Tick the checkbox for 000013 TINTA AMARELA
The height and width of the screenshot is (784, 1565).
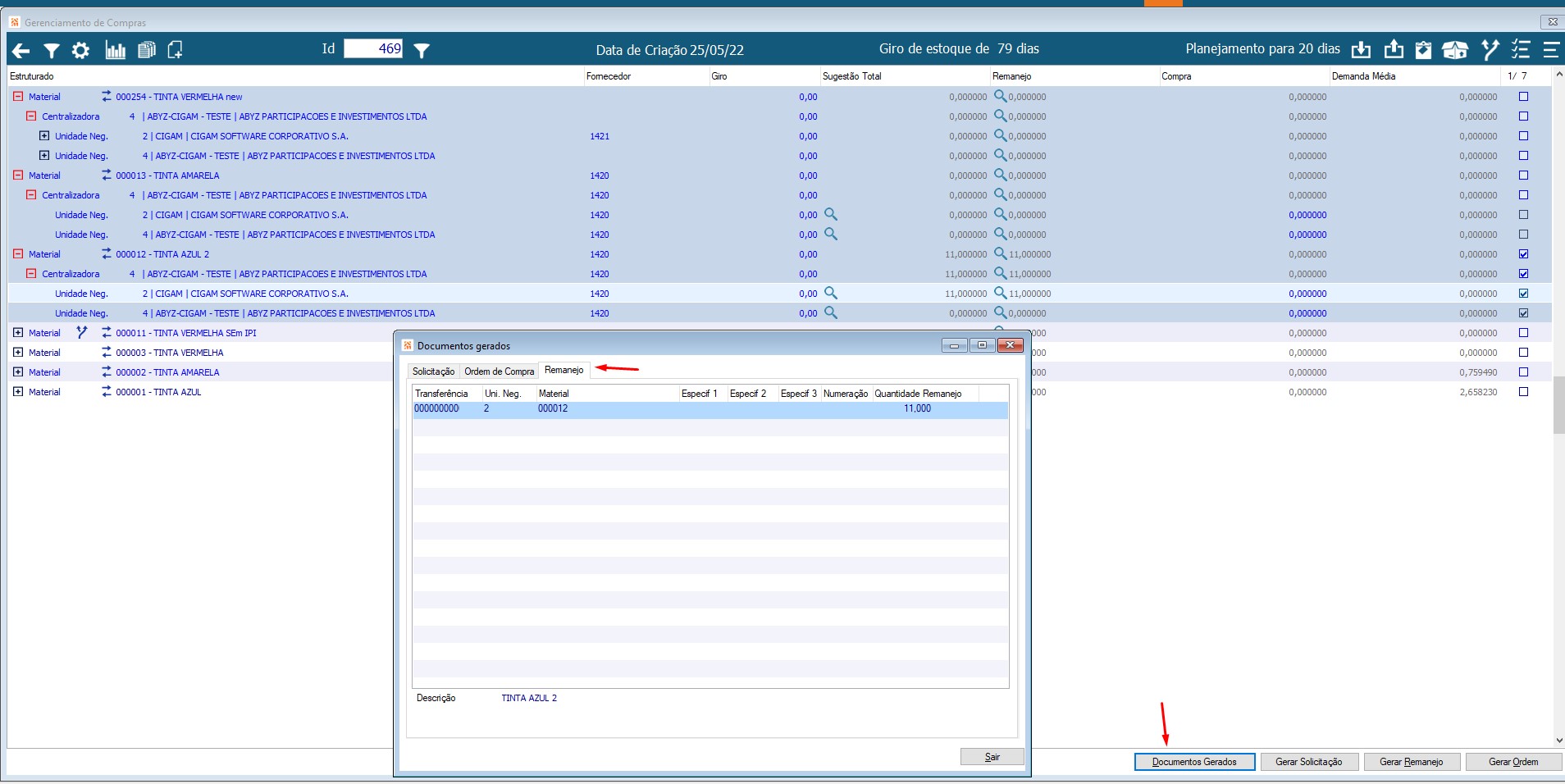(1523, 175)
